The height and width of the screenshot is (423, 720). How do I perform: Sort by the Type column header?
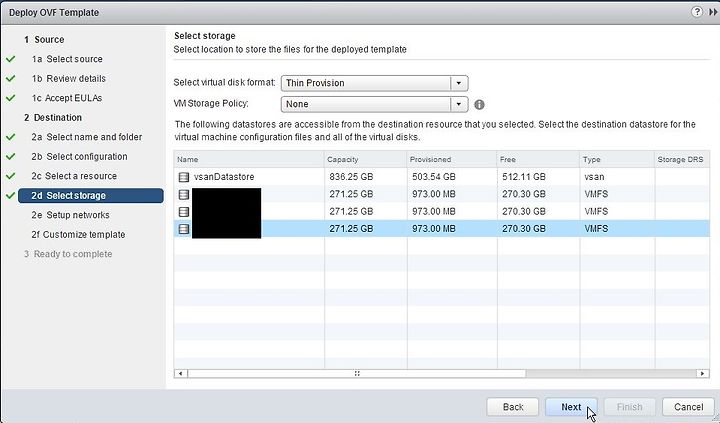pos(617,159)
